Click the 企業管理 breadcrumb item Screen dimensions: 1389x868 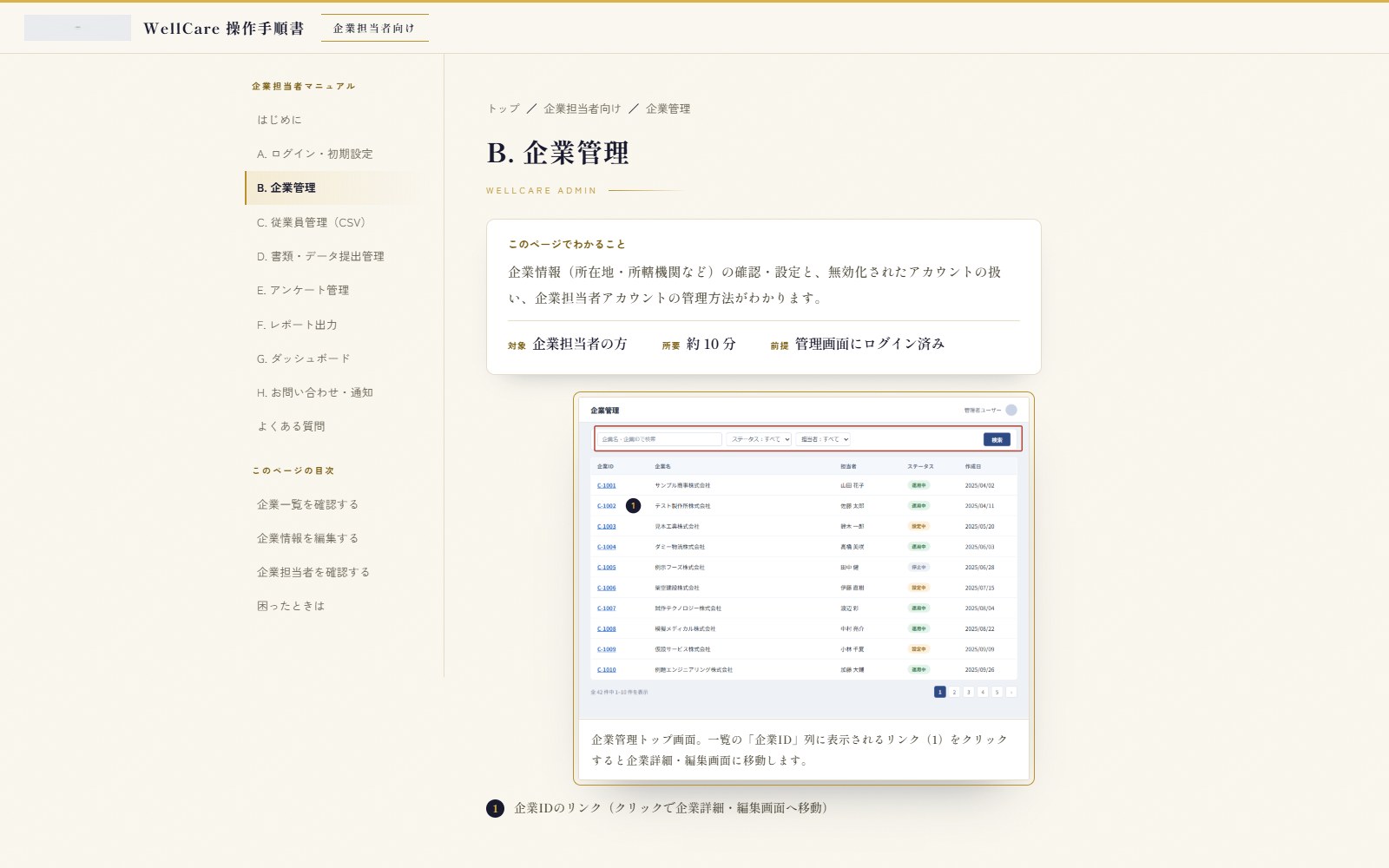668,108
